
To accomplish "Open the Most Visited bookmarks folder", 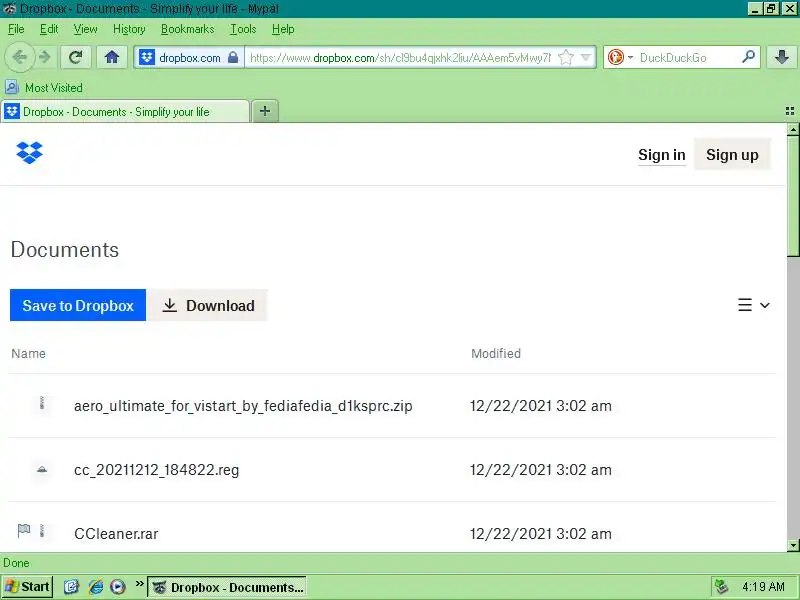I will click(x=44, y=88).
